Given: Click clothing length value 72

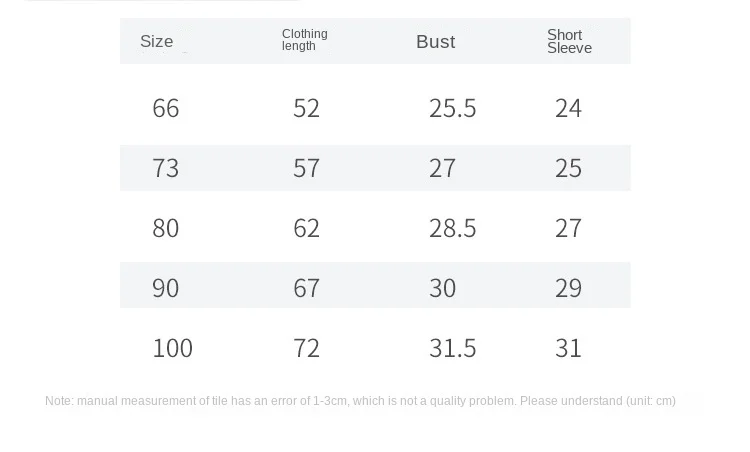Looking at the screenshot, I should [306, 348].
